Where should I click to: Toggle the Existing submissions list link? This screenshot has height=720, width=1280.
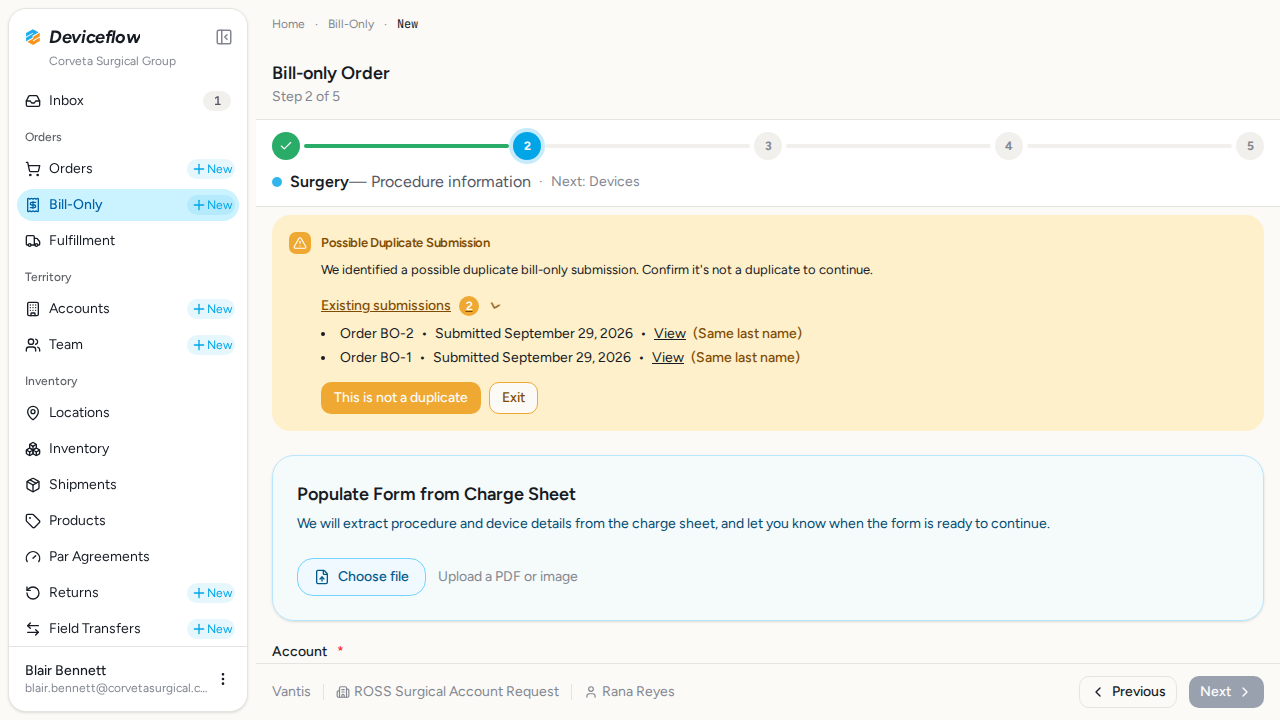point(386,306)
